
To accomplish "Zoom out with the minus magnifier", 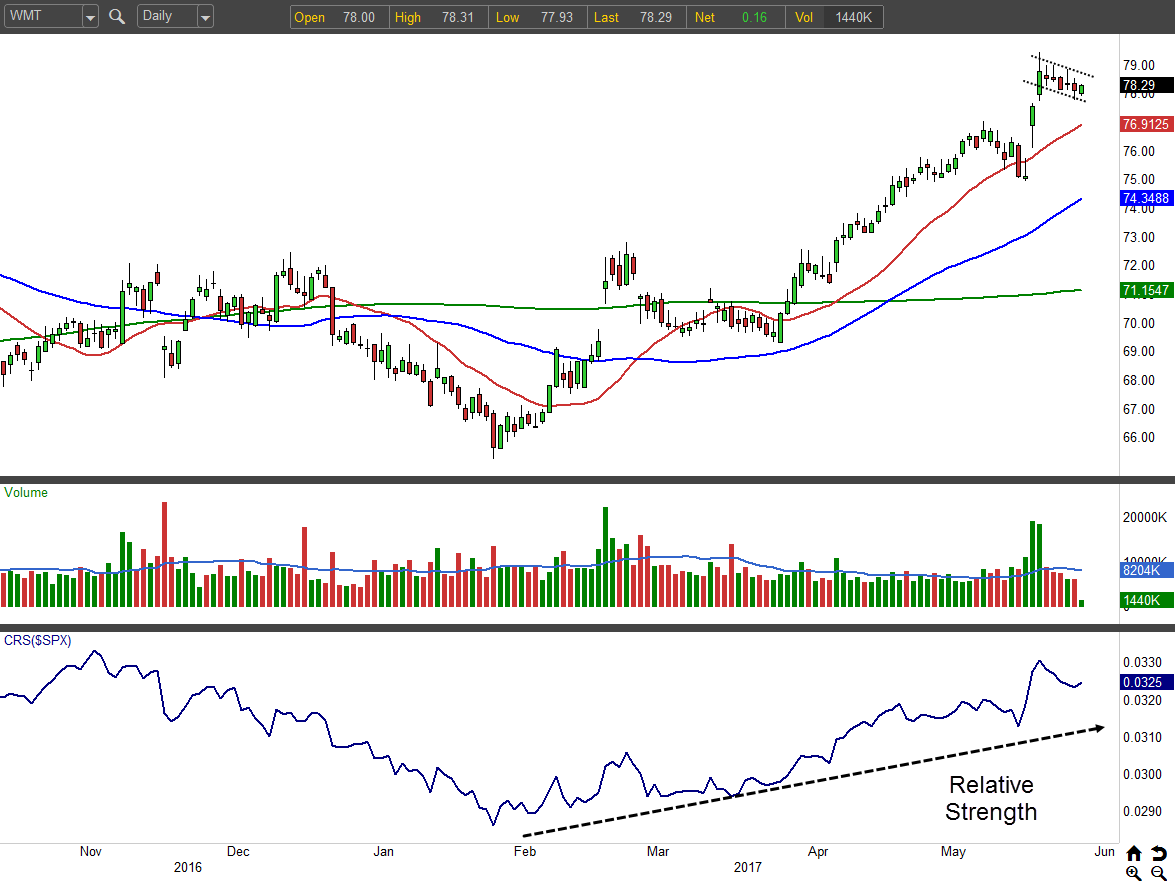I will (1158, 873).
